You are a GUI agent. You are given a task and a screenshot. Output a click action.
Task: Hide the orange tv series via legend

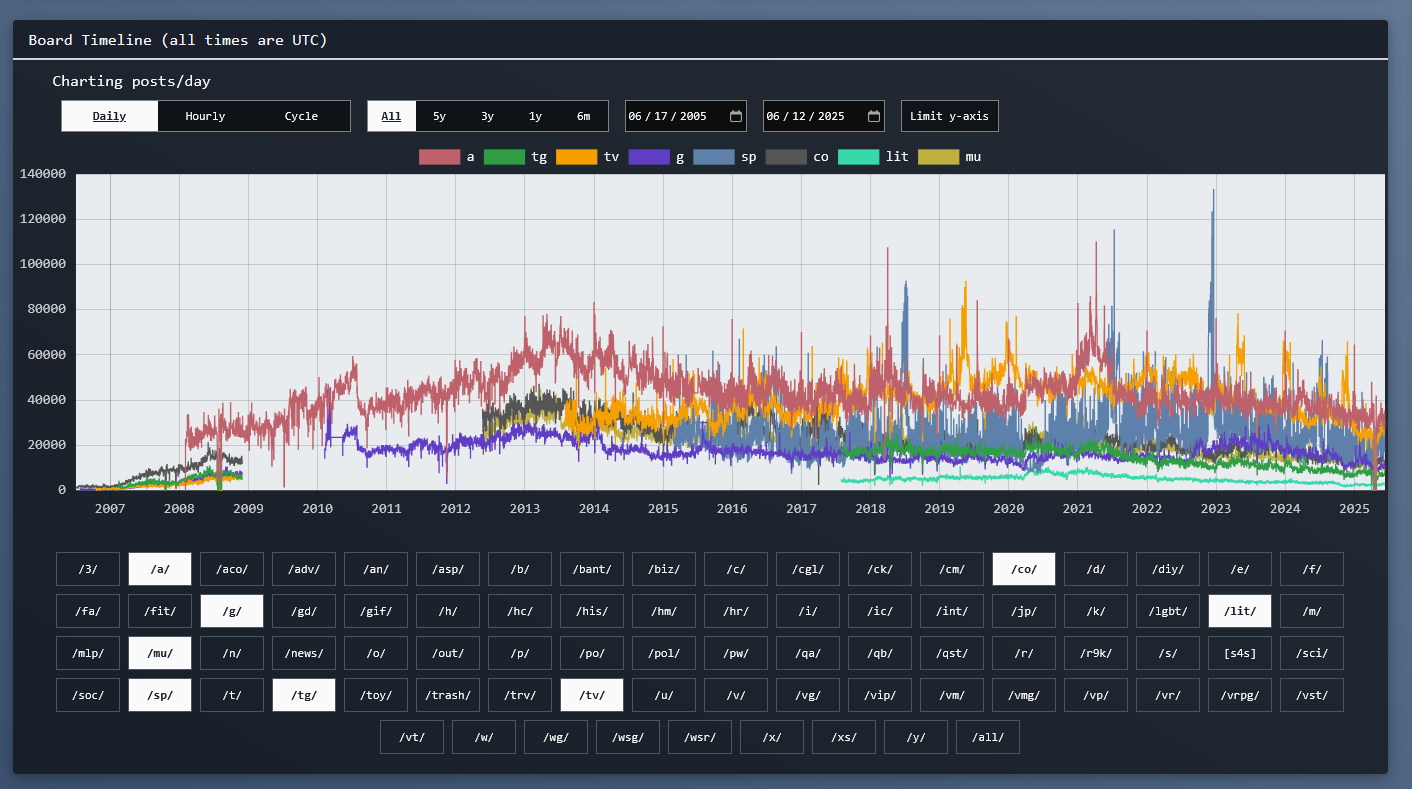coord(575,157)
